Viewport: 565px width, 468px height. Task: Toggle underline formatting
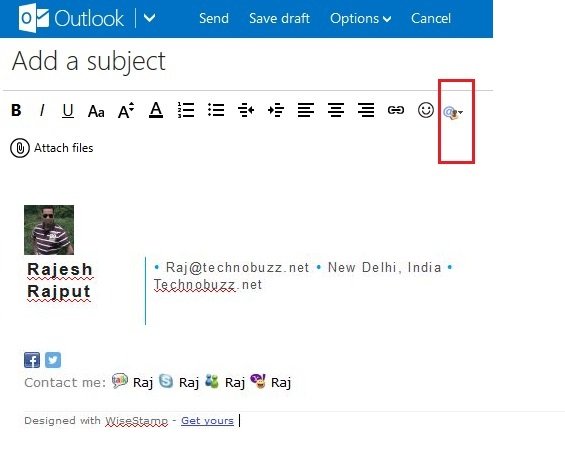coord(68,111)
